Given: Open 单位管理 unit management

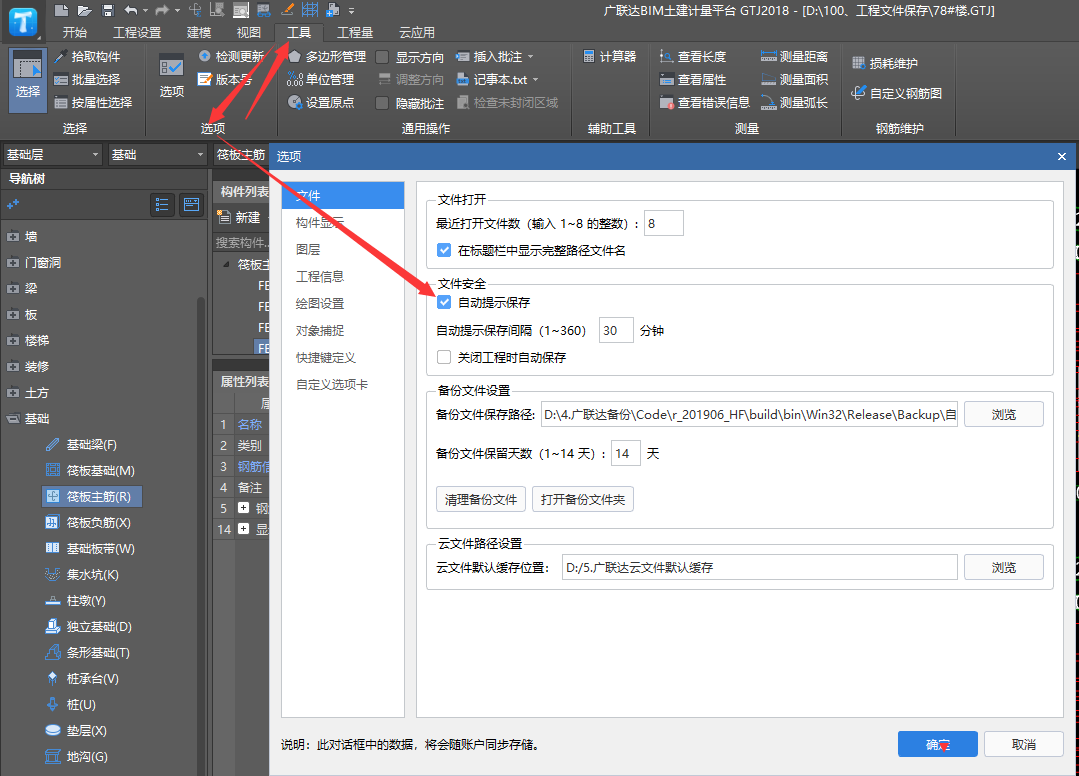Looking at the screenshot, I should (x=321, y=80).
